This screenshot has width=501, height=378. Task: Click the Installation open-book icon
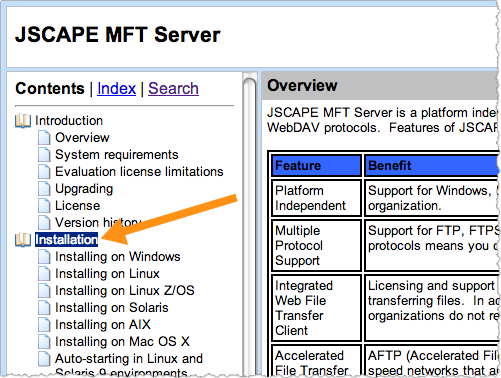coord(23,240)
